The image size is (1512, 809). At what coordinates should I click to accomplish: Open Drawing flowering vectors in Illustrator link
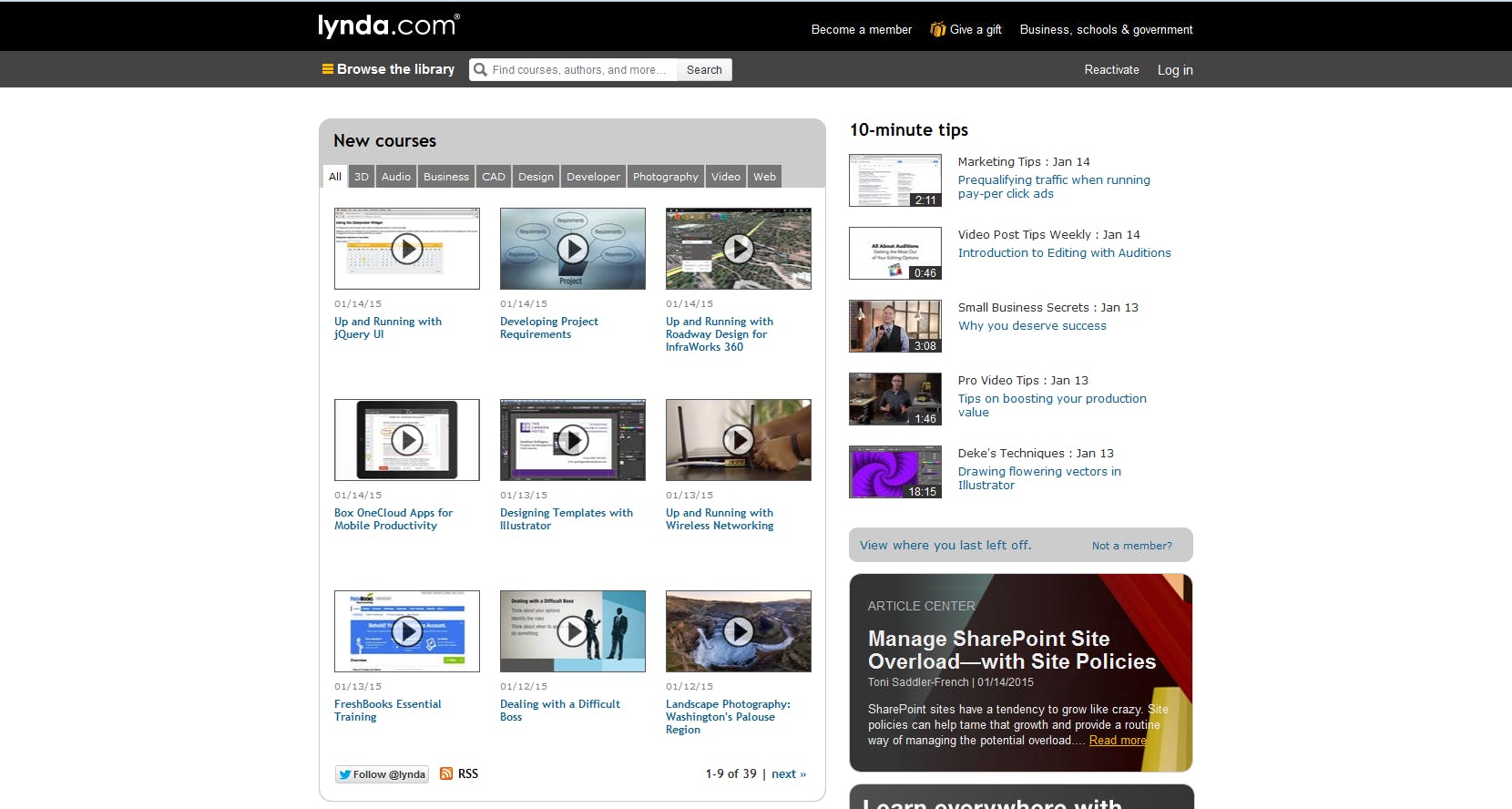point(1039,478)
